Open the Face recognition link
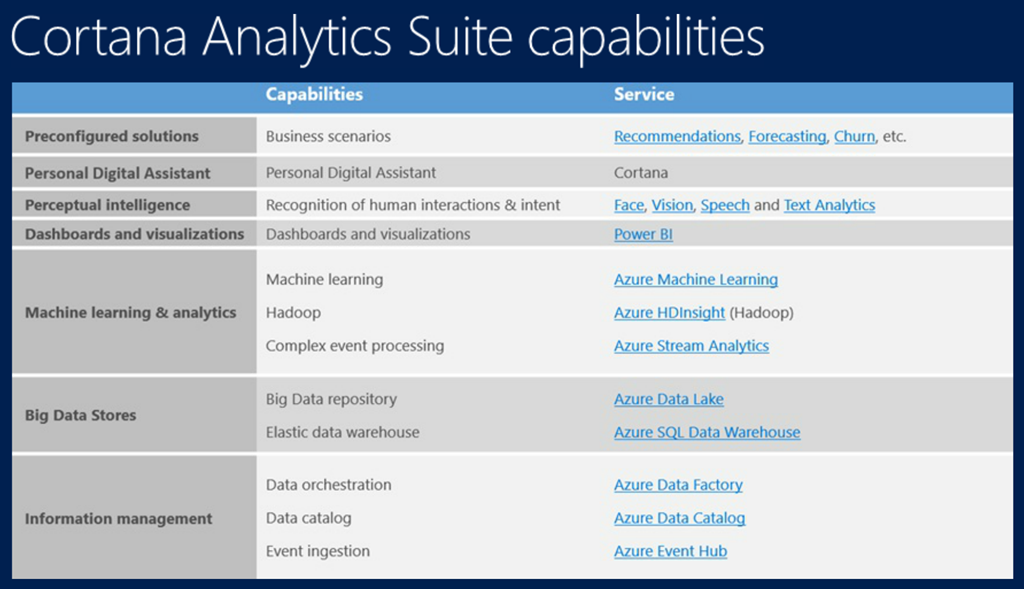The height and width of the screenshot is (589, 1024). coord(628,205)
